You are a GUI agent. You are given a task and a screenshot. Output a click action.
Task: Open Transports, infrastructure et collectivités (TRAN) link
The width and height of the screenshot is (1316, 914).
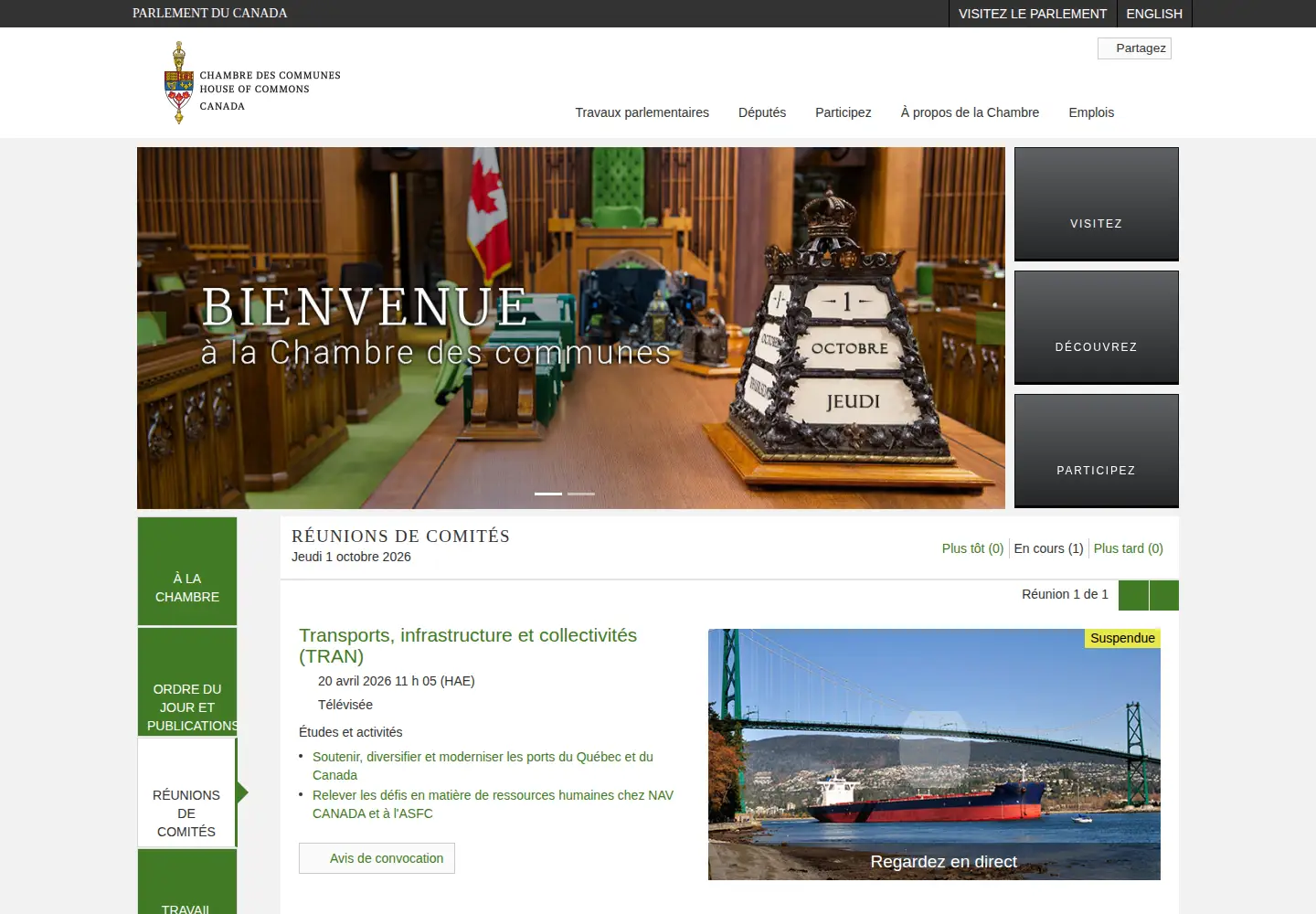(x=468, y=645)
